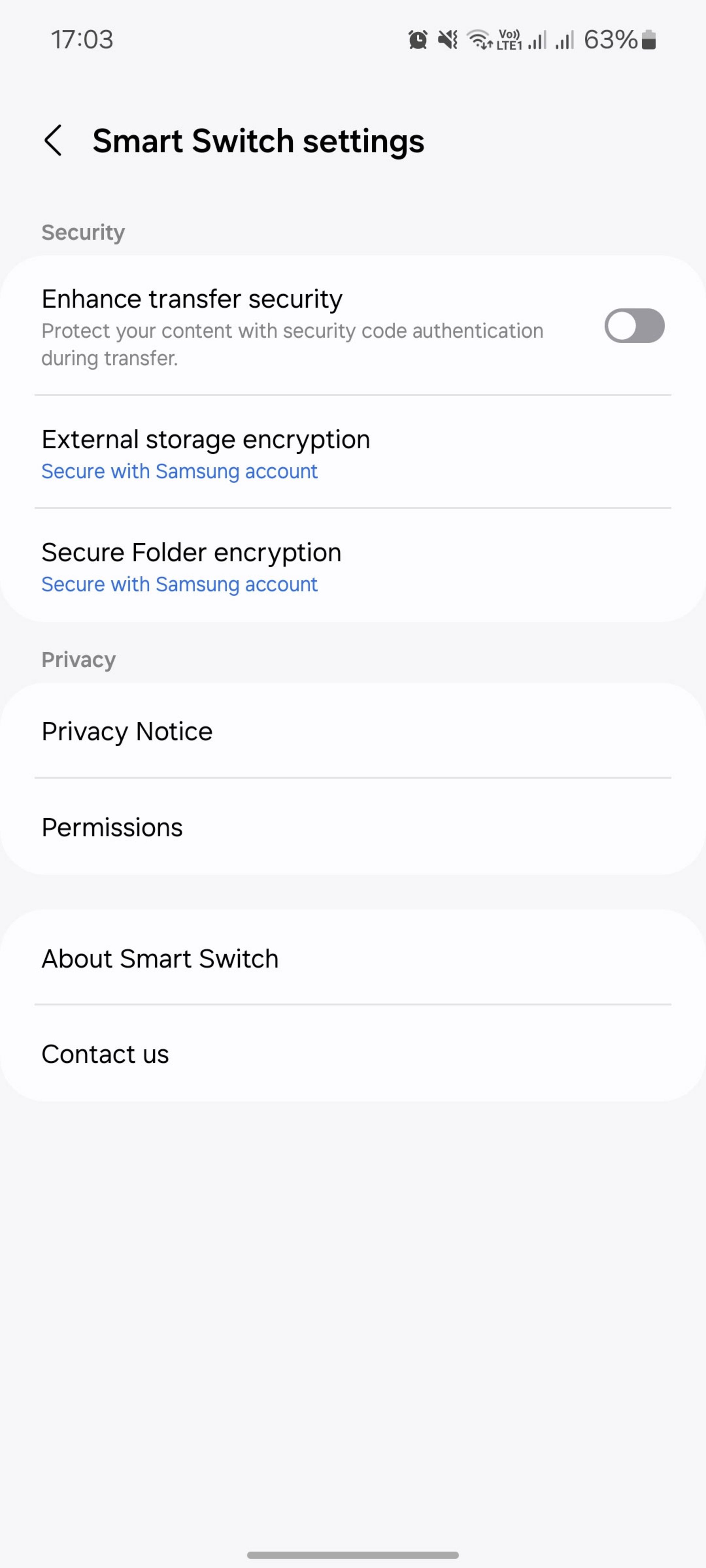Tap the VoLTE indicator icon
The width and height of the screenshot is (706, 1568).
click(509, 40)
